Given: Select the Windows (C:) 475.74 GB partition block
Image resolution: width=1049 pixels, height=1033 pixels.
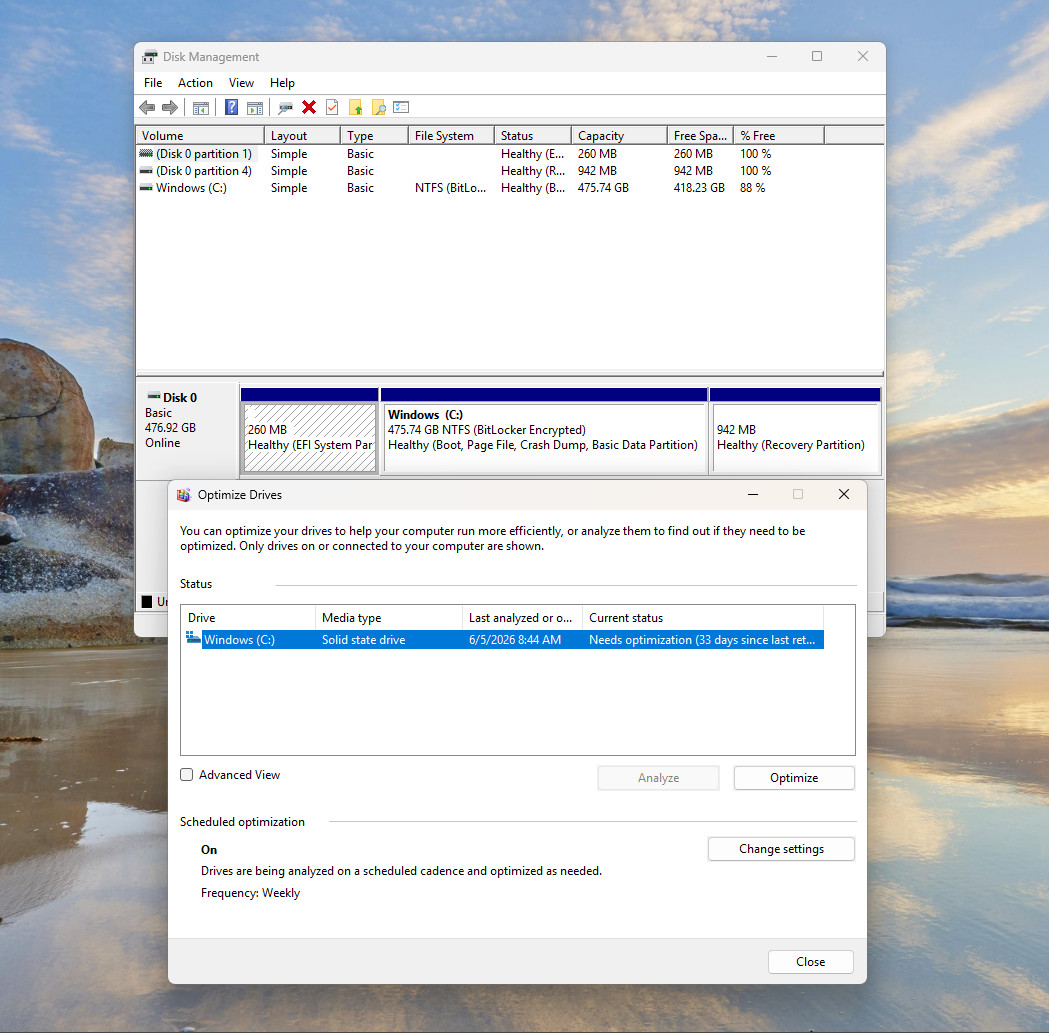Looking at the screenshot, I should coord(545,438).
